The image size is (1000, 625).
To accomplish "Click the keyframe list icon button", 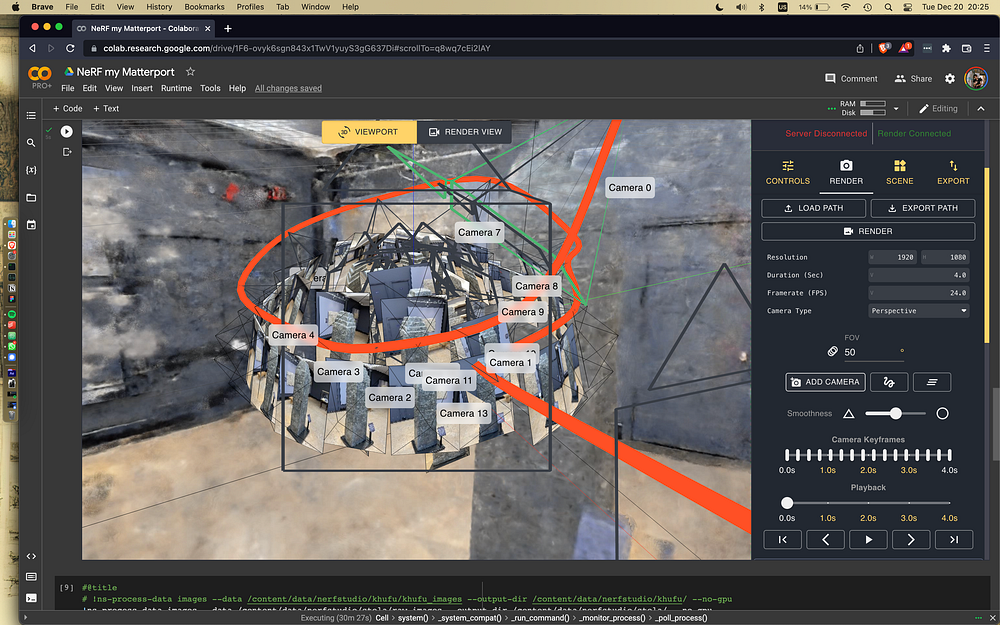I will 932,382.
